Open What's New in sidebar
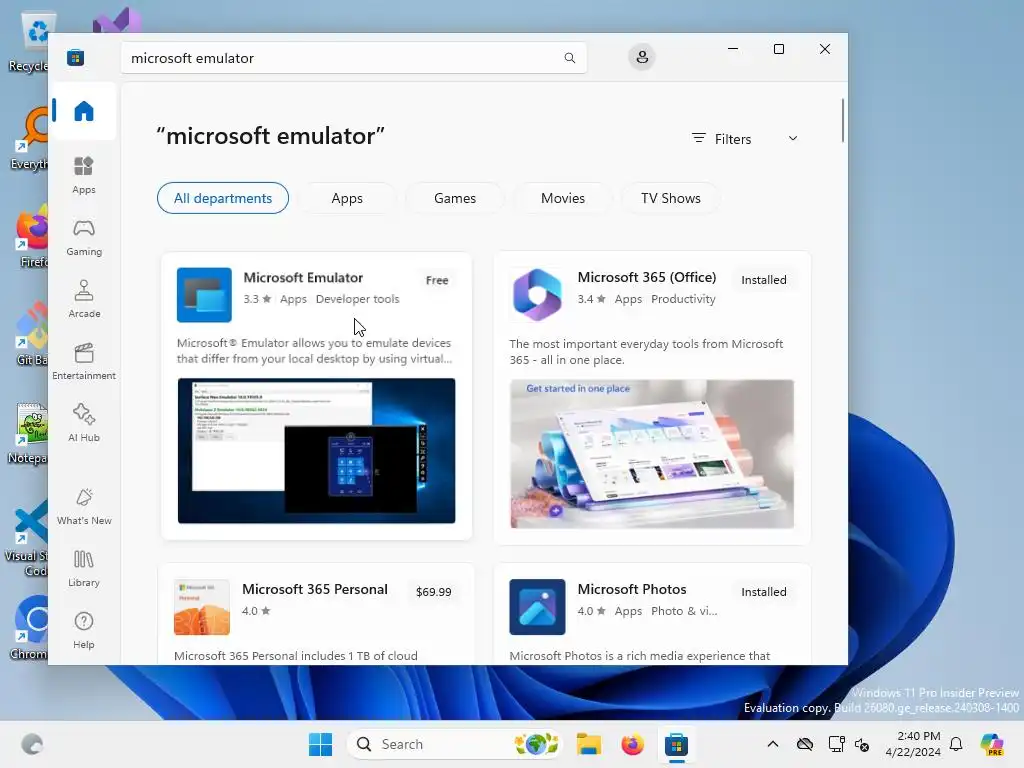 pyautogui.click(x=84, y=507)
